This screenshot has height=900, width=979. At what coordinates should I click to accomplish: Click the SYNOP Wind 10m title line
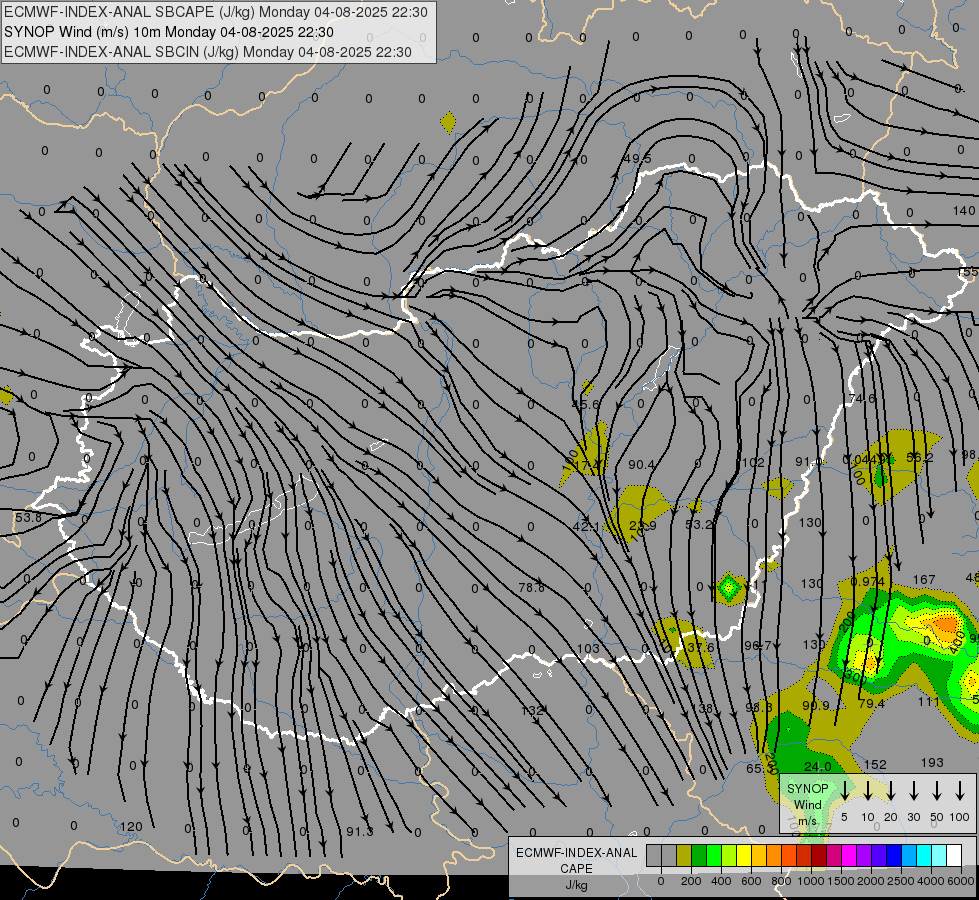pos(169,32)
